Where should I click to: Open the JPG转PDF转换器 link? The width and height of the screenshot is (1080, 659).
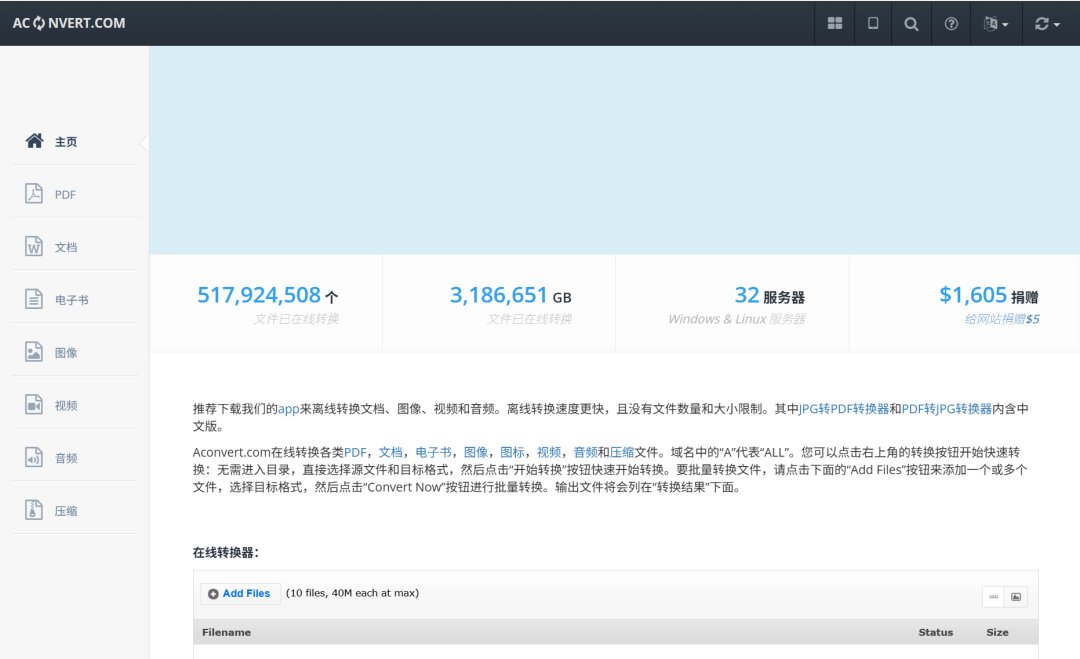point(844,409)
